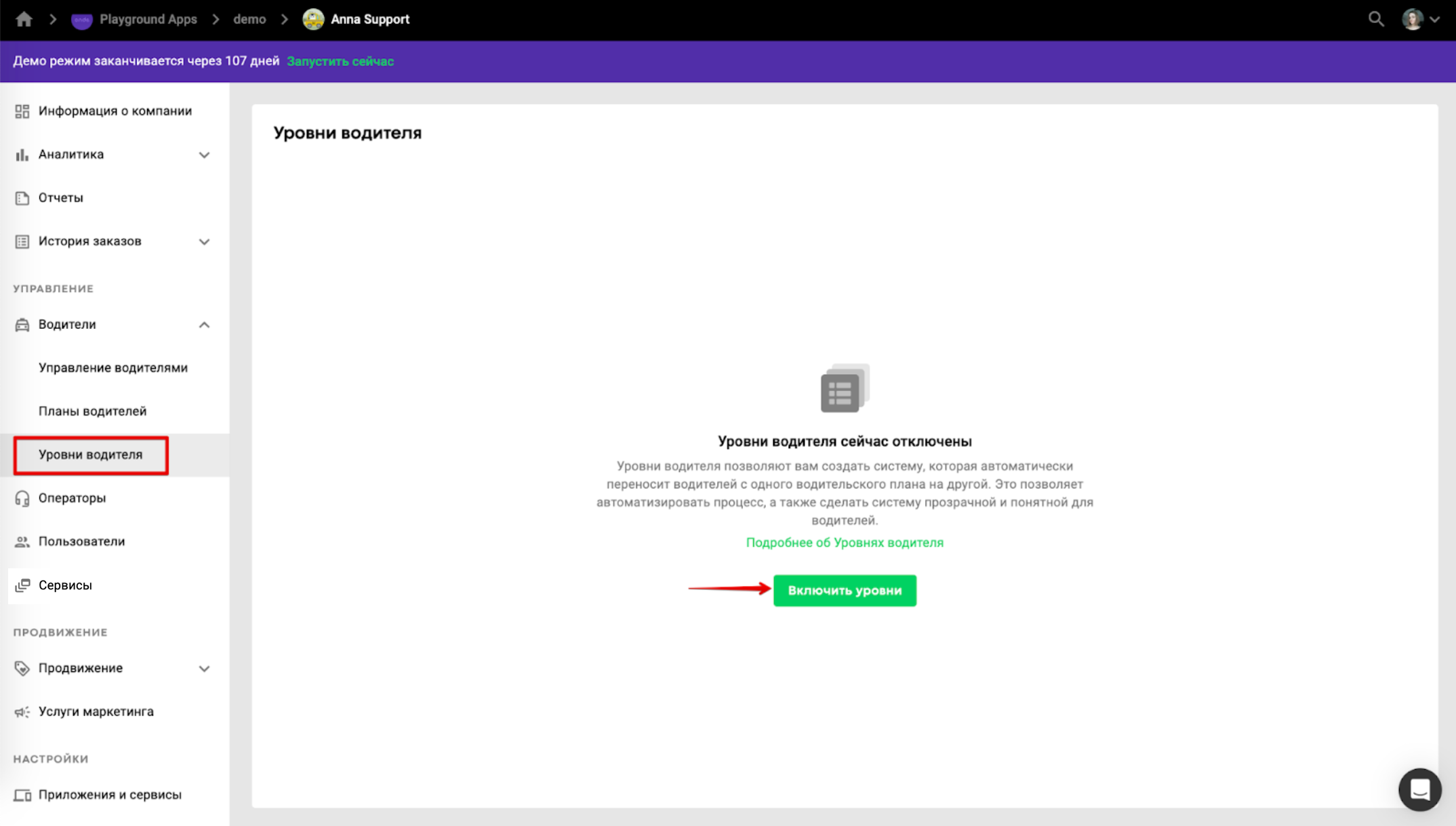Image resolution: width=1456 pixels, height=826 pixels.
Task: Open Управление водителями submenu item
Action: 113,368
